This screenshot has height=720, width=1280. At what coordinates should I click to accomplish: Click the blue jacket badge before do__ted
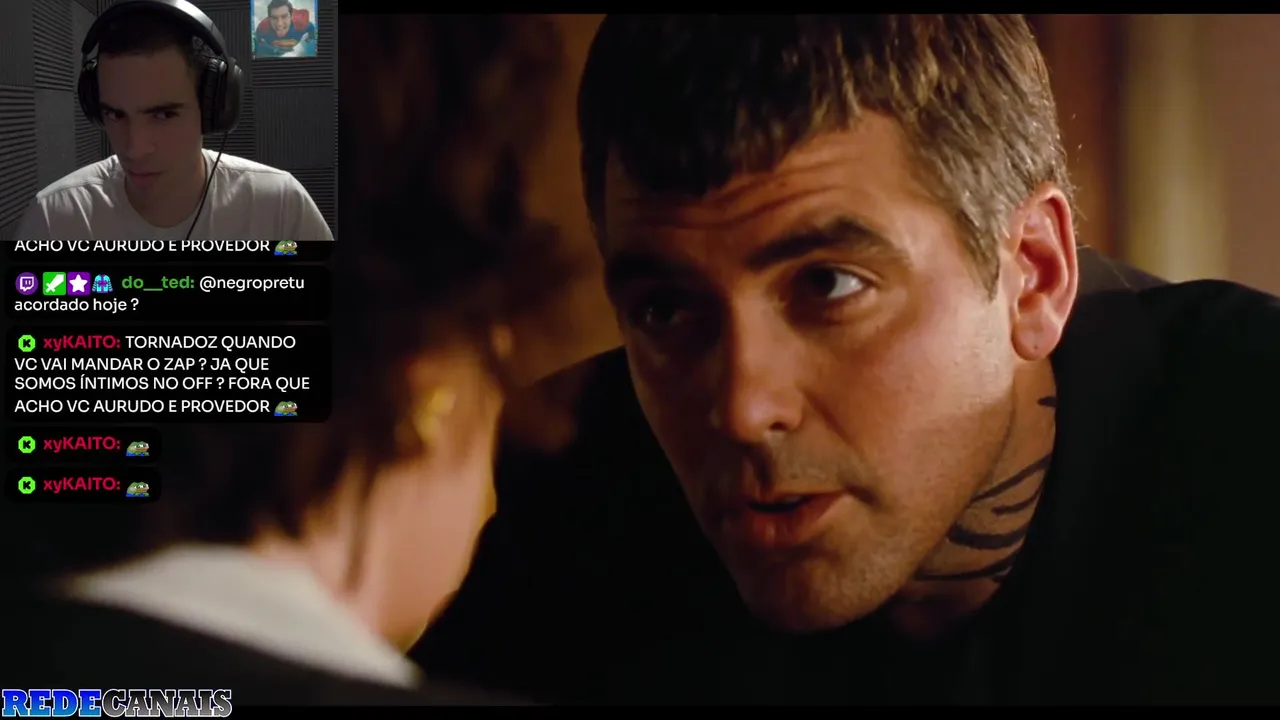click(102, 284)
